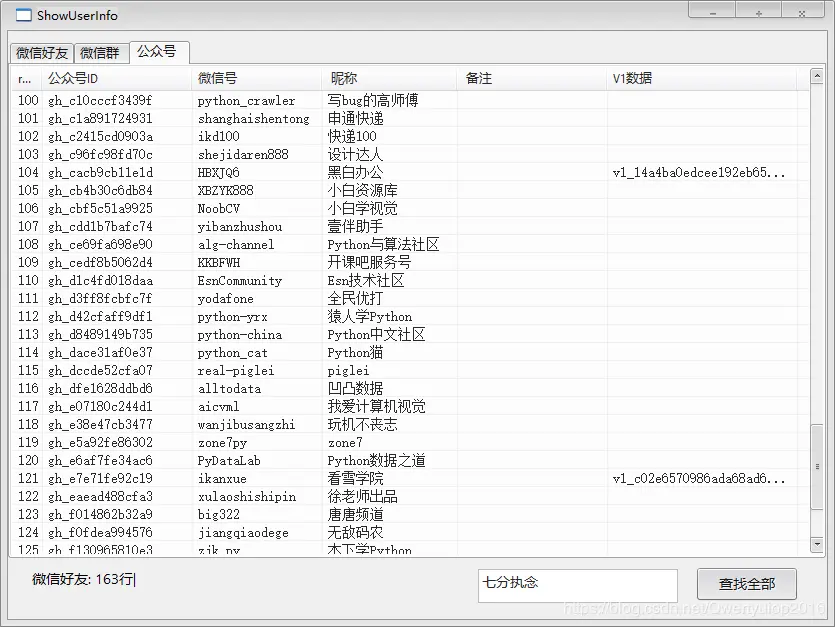Select the nickname 写bug的高师傅

point(373,100)
